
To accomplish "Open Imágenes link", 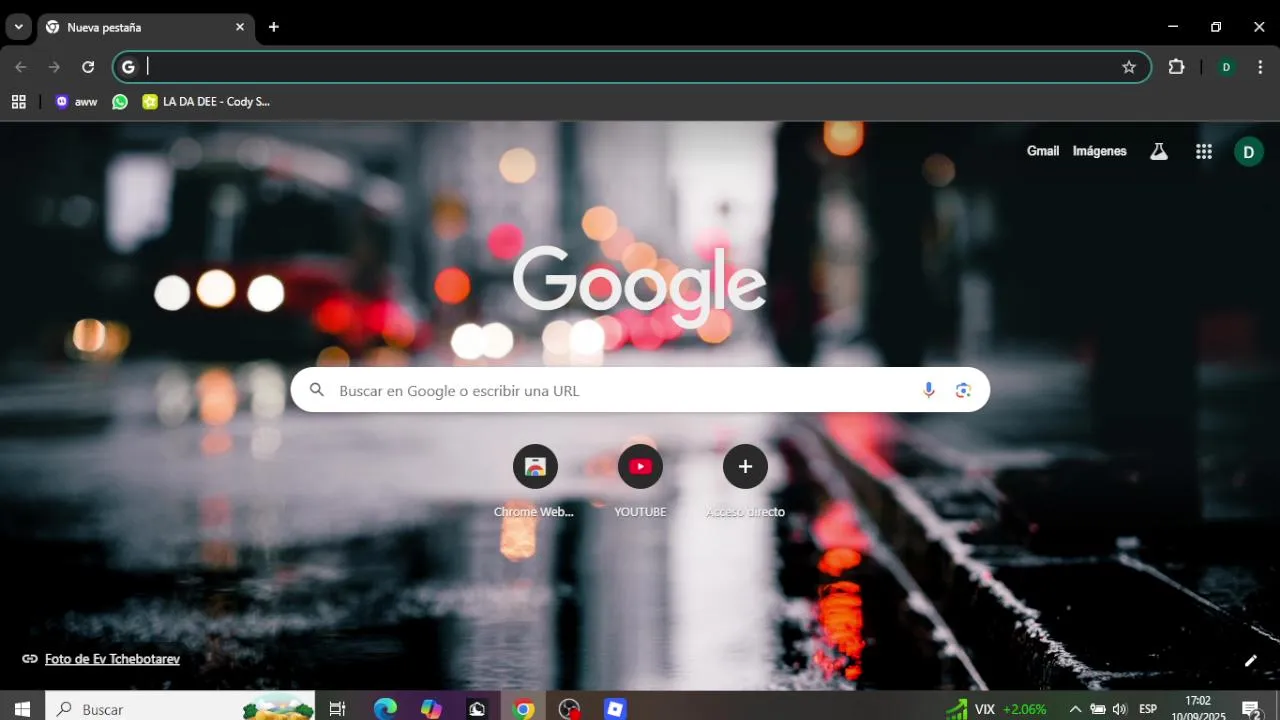I will tap(1099, 151).
